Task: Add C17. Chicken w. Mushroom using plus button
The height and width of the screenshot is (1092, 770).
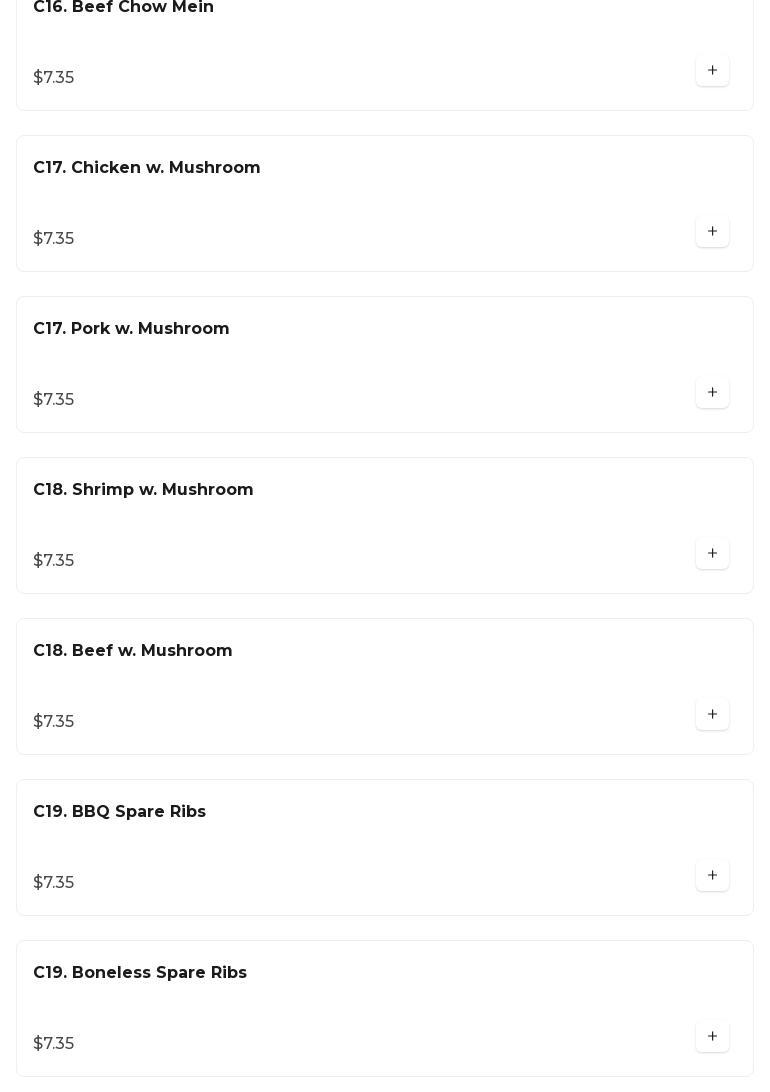Action: coord(712,232)
